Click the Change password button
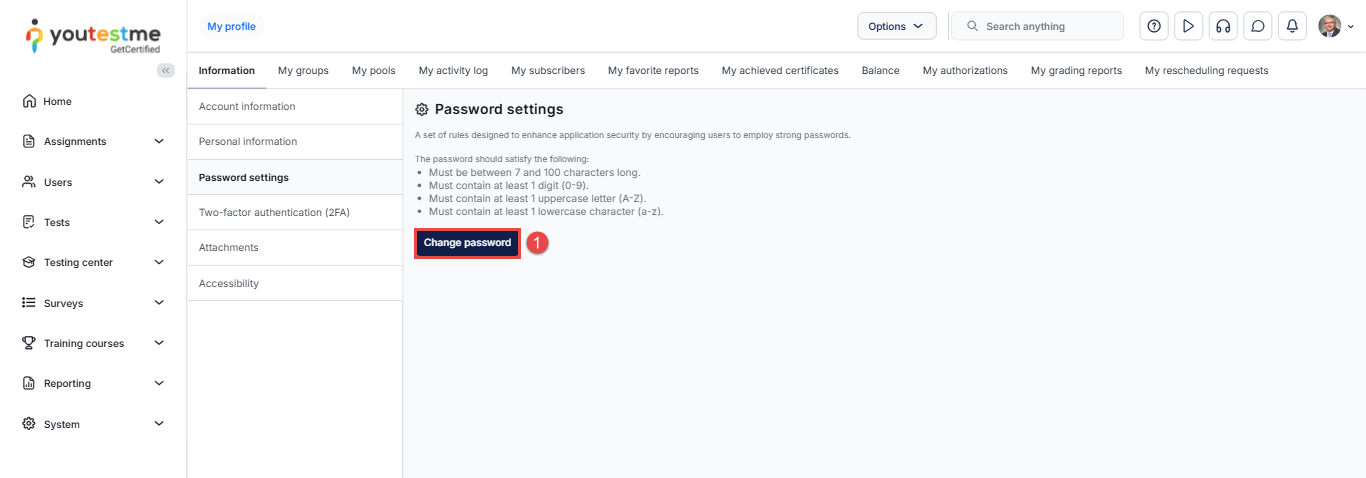 [x=467, y=243]
